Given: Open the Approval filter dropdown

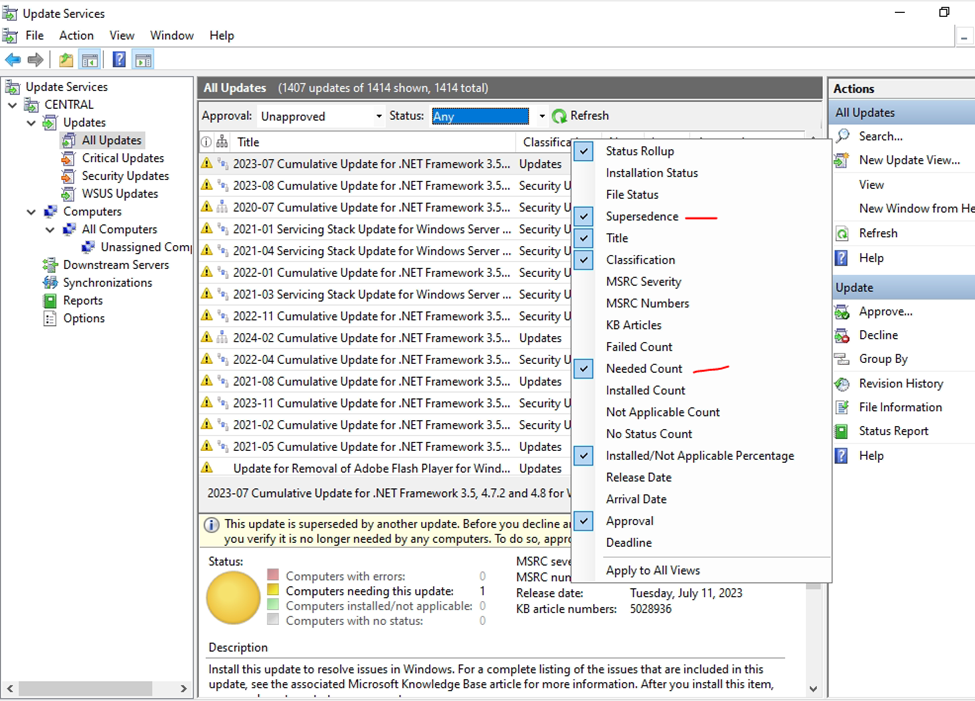Looking at the screenshot, I should click(x=378, y=116).
